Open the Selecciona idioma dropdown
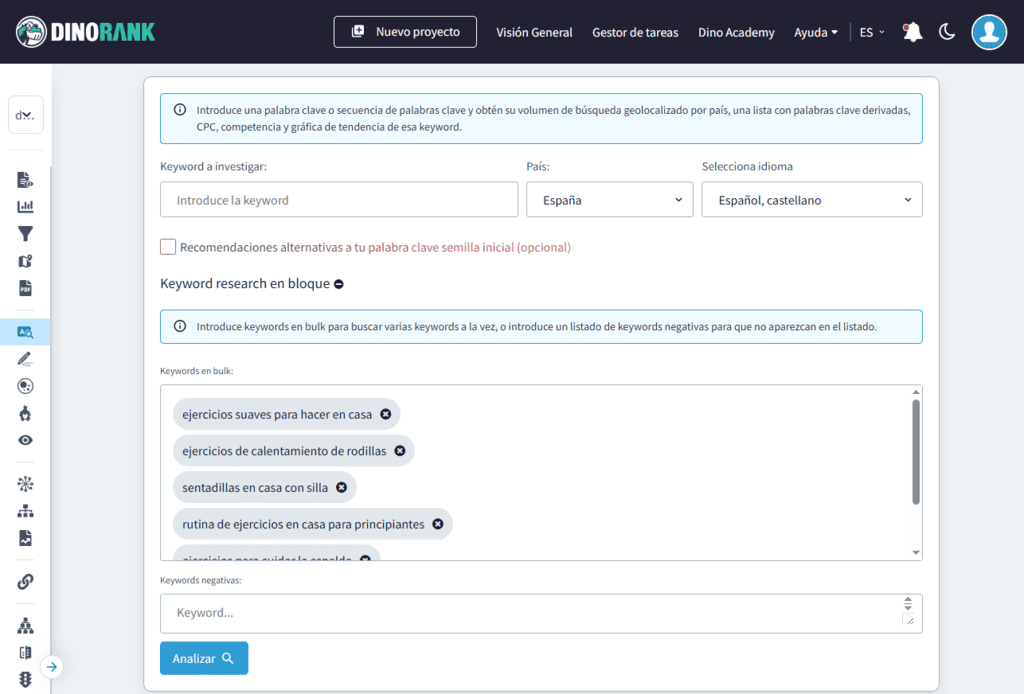 (811, 199)
